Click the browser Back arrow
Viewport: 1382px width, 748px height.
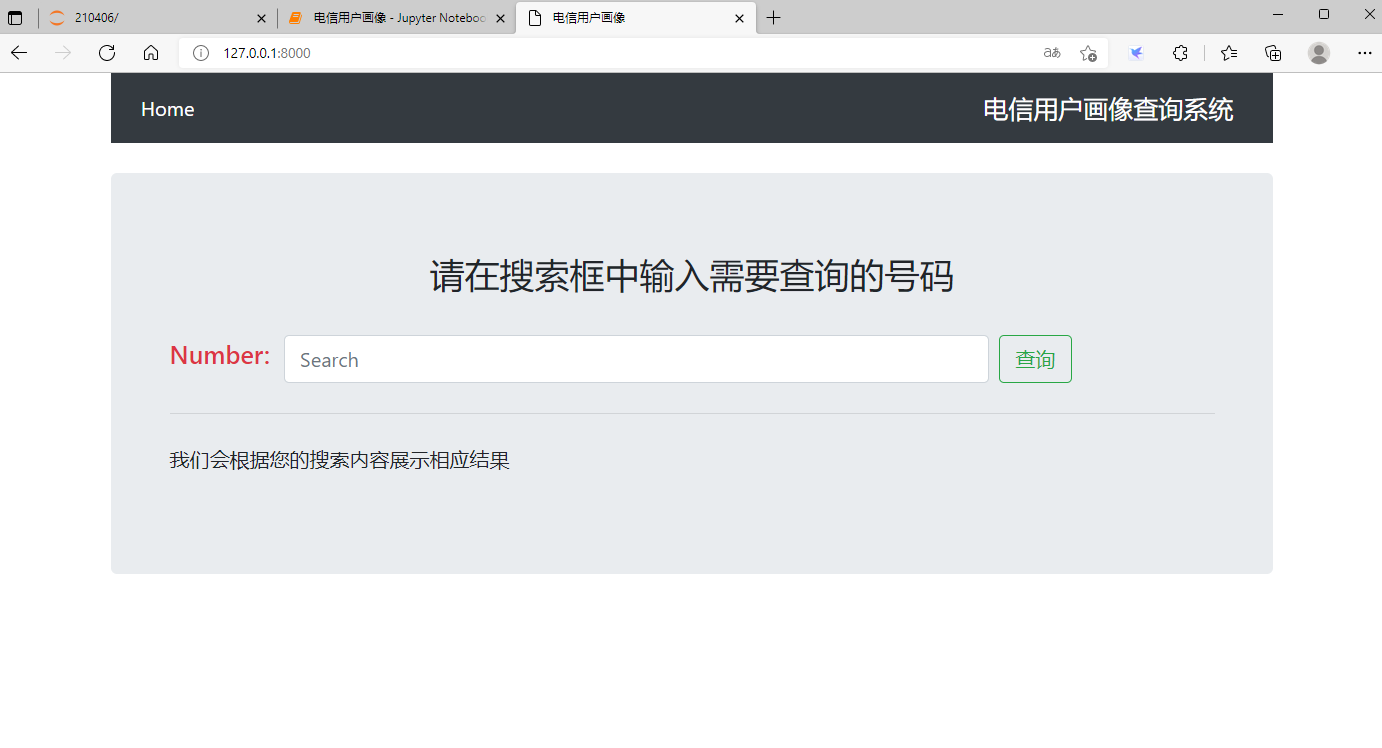[19, 53]
